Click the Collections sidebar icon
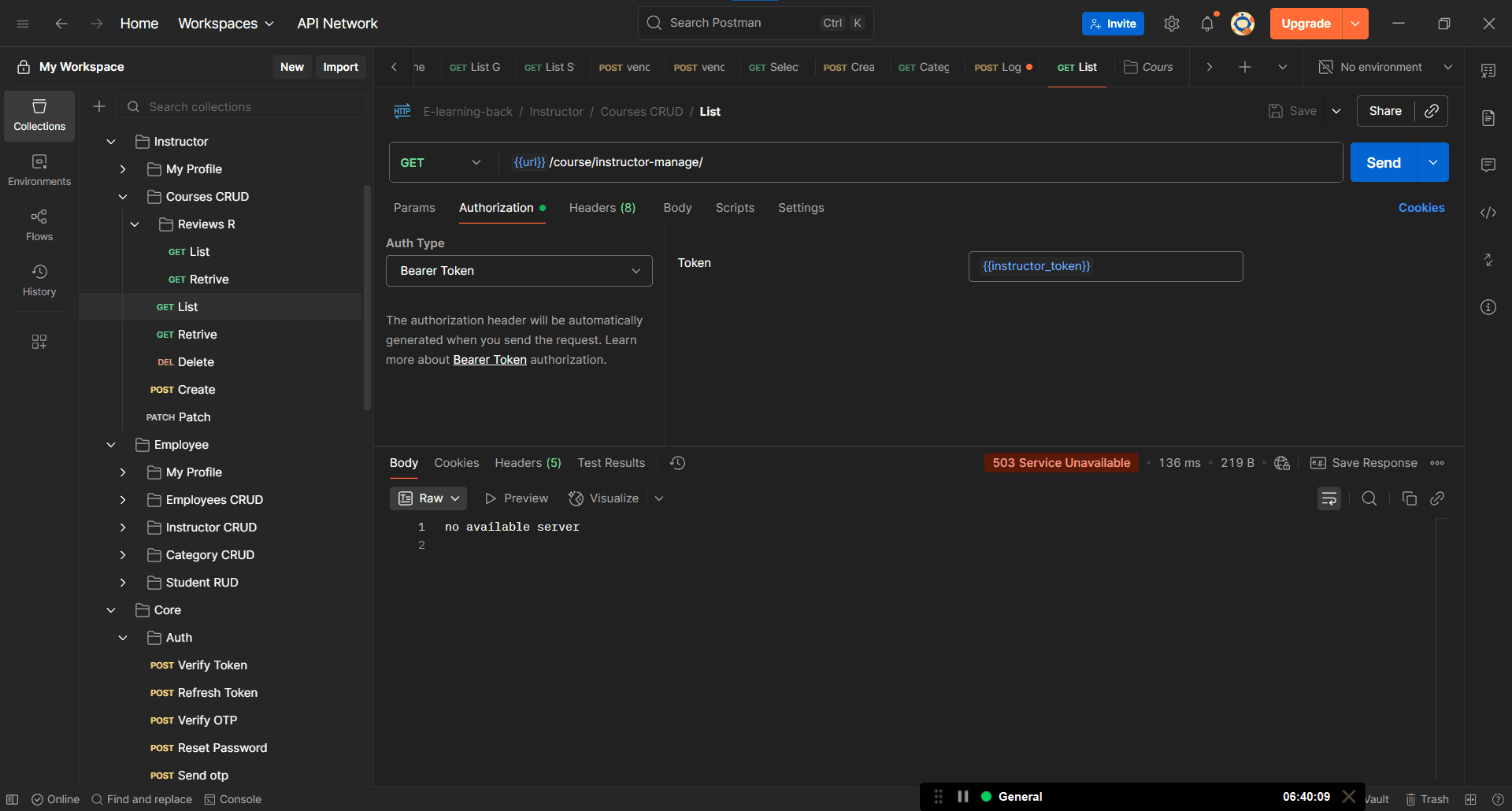This screenshot has height=811, width=1512. tap(39, 116)
